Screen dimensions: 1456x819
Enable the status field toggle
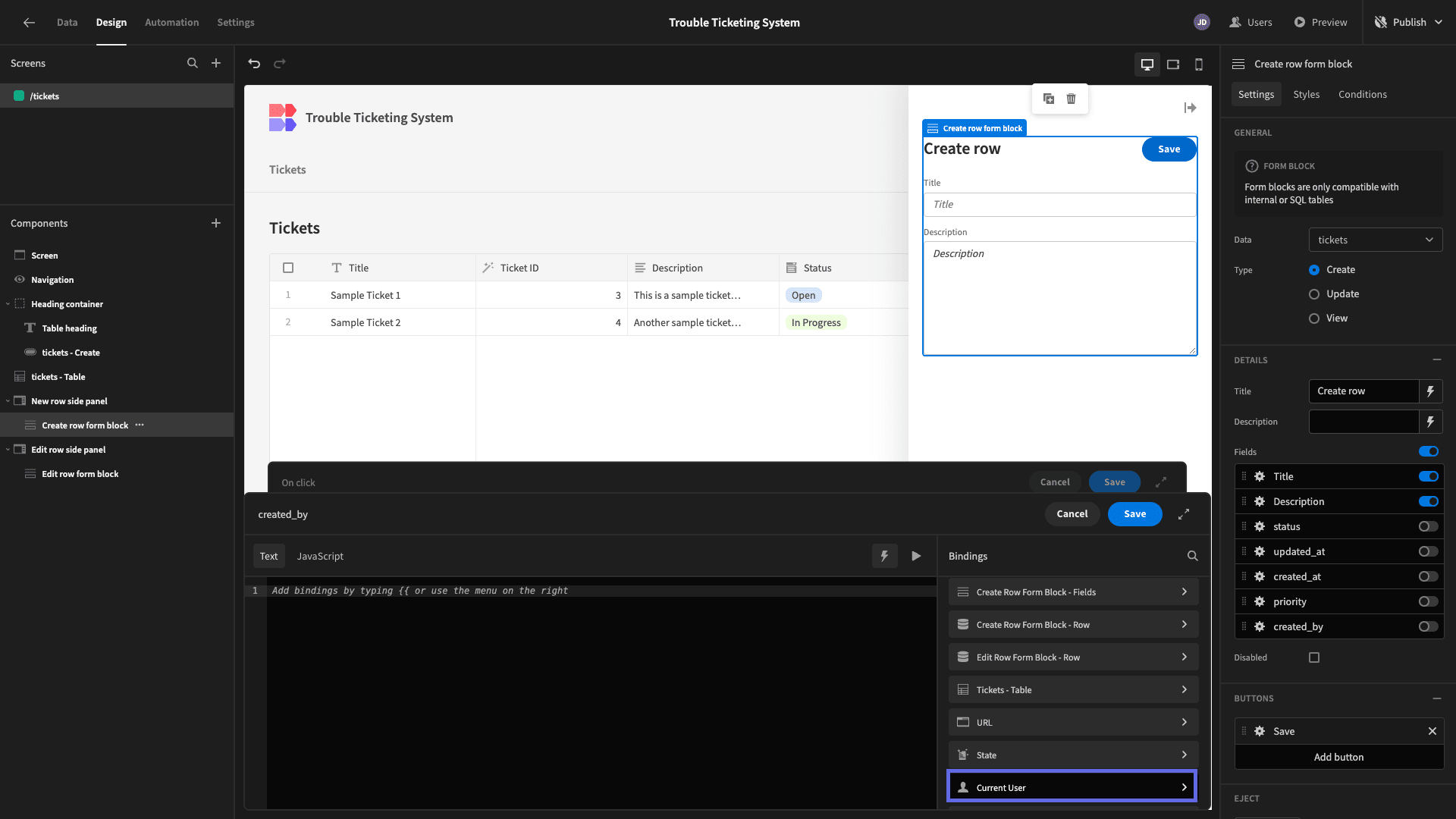(x=1428, y=526)
